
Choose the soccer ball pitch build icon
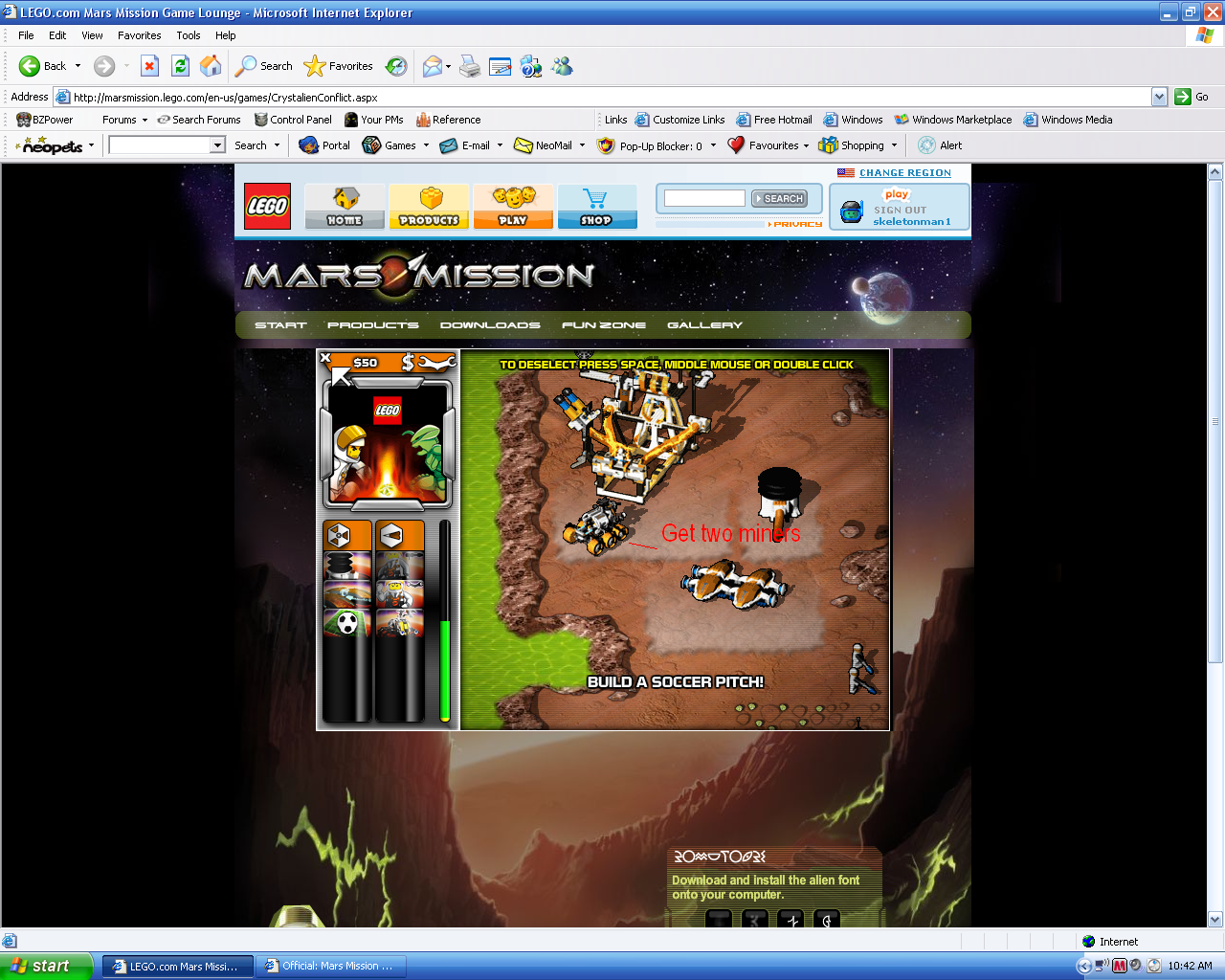346,623
